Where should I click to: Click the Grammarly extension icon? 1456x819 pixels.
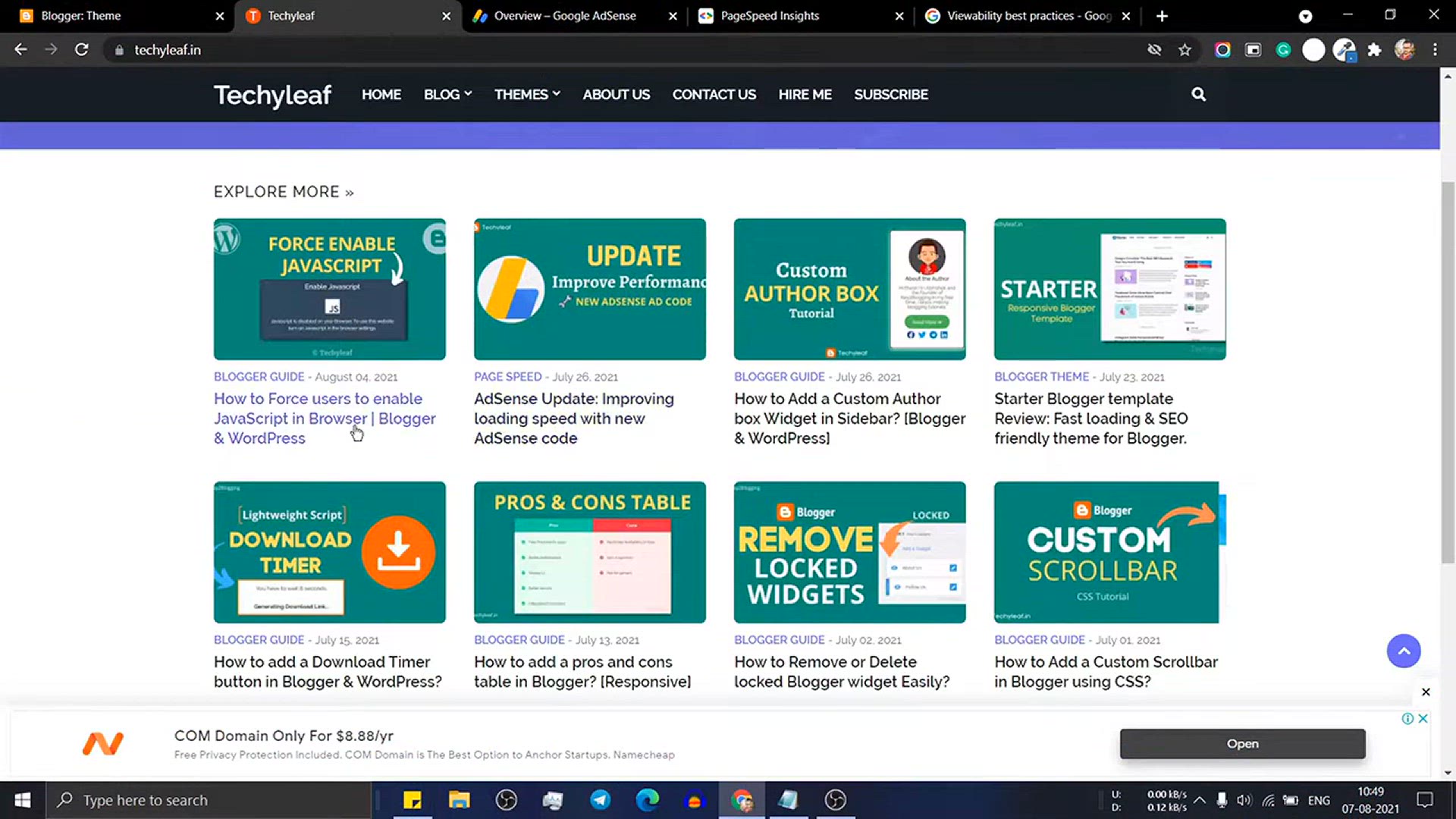(x=1283, y=50)
